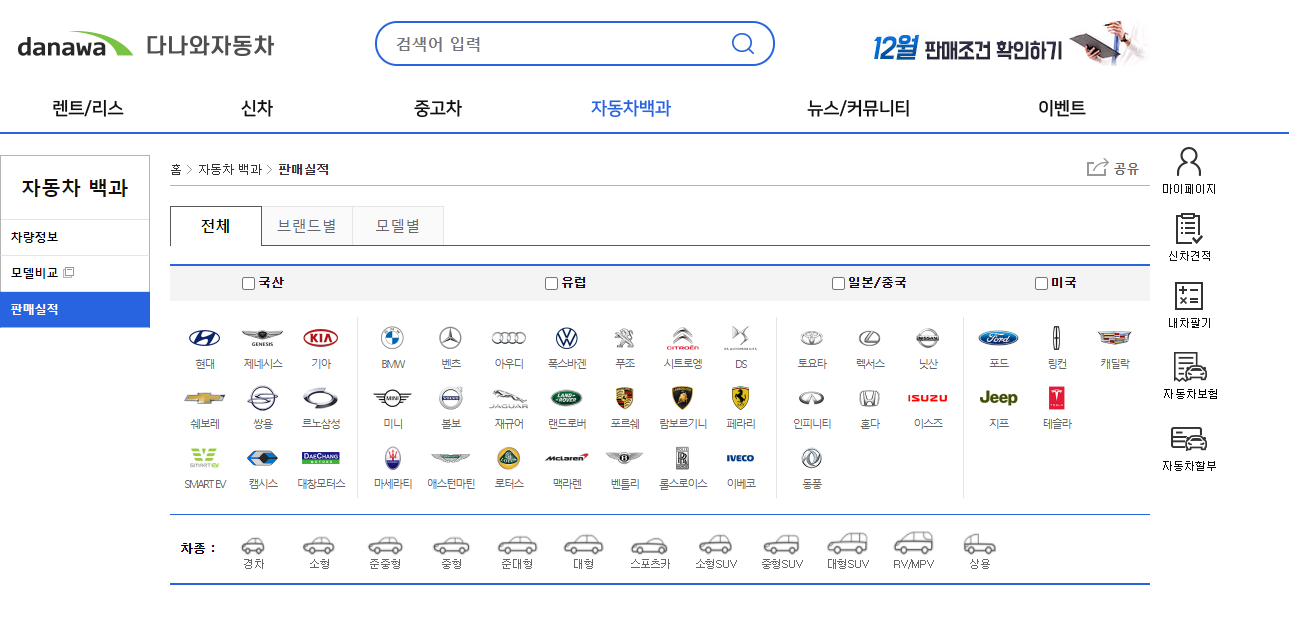Check the Europe (유럽) checkbox

click(x=551, y=283)
